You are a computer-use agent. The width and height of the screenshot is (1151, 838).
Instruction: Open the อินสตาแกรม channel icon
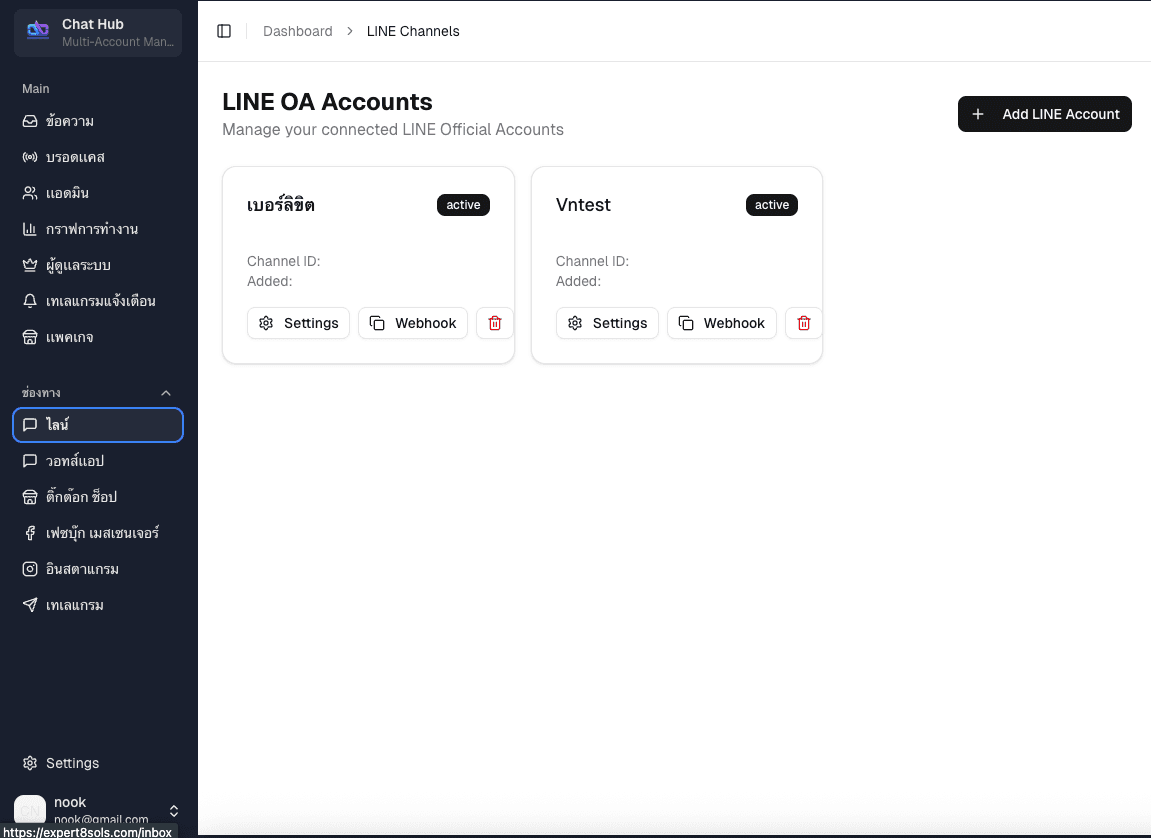[30, 568]
